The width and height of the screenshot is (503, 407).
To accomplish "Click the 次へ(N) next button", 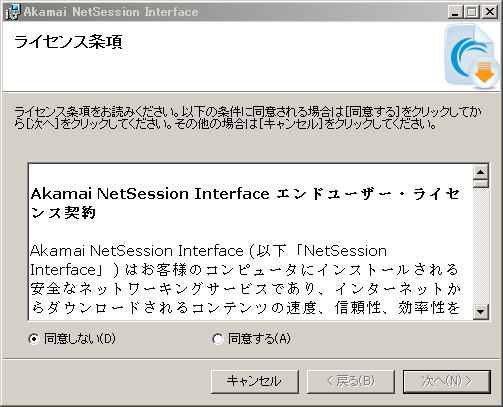I will coord(447,381).
